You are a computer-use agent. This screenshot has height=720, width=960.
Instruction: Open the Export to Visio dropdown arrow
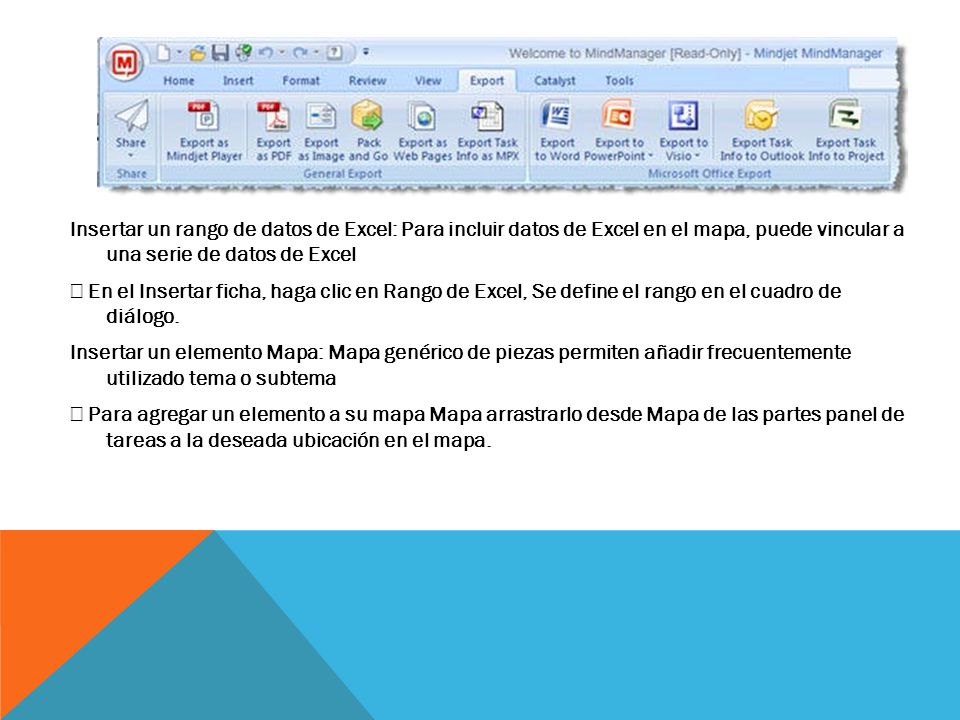coord(697,156)
